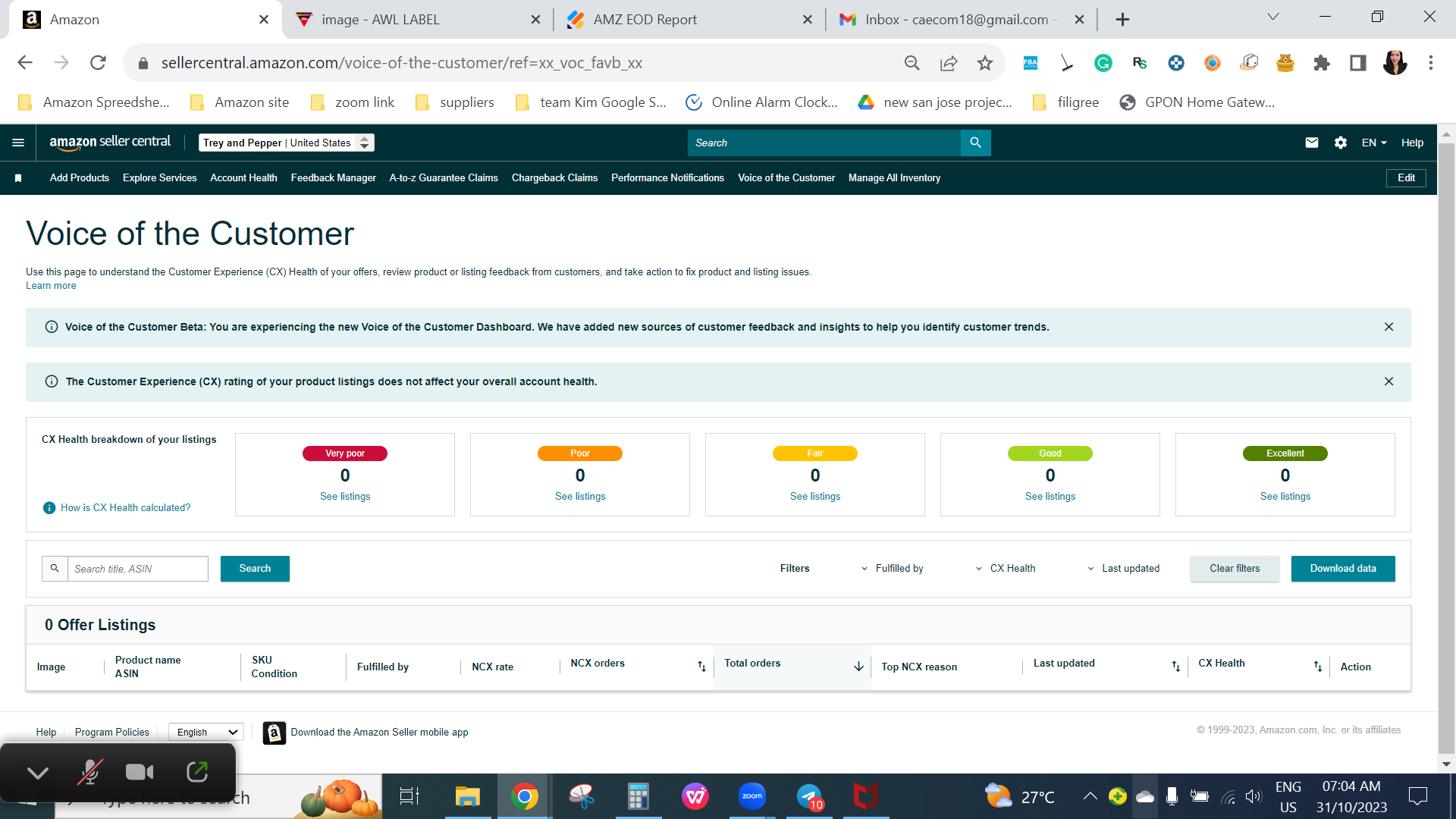The height and width of the screenshot is (819, 1456).
Task: Click the Edit favorites bar button
Action: tap(1406, 178)
